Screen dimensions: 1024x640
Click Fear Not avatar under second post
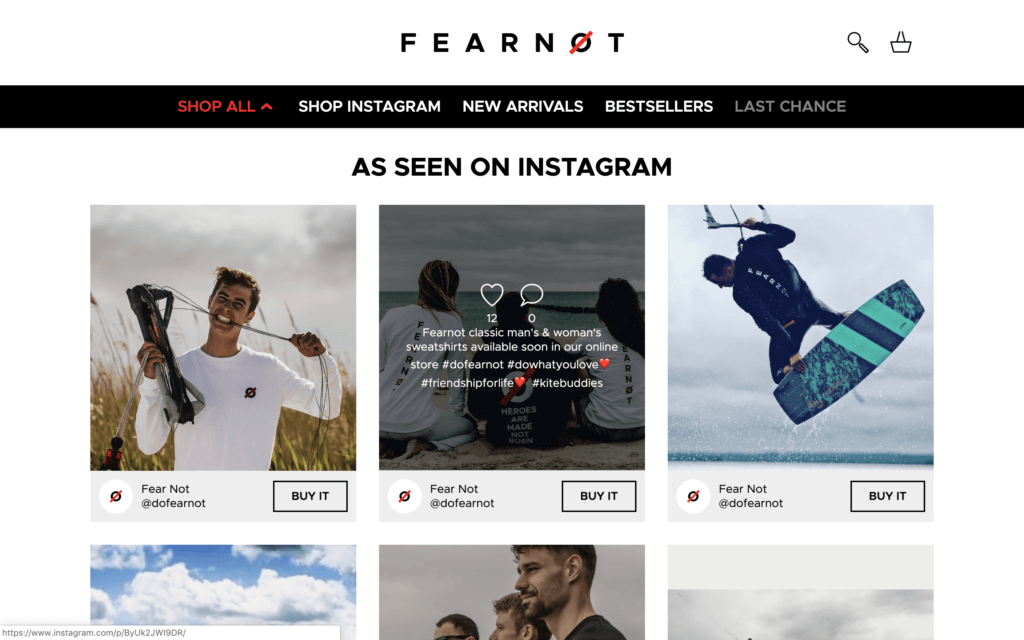coord(404,496)
